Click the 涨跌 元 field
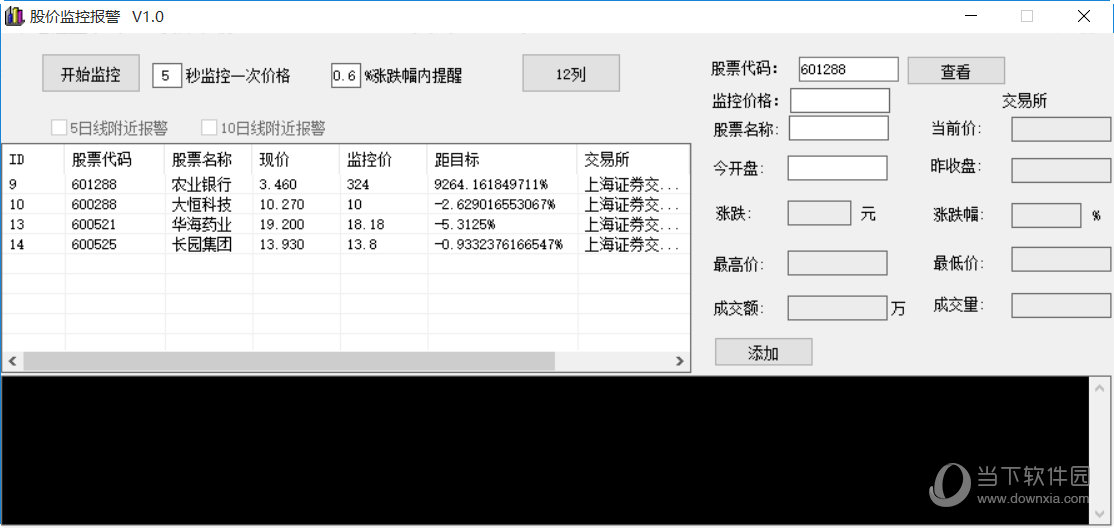The width and height of the screenshot is (1114, 528). coord(819,213)
